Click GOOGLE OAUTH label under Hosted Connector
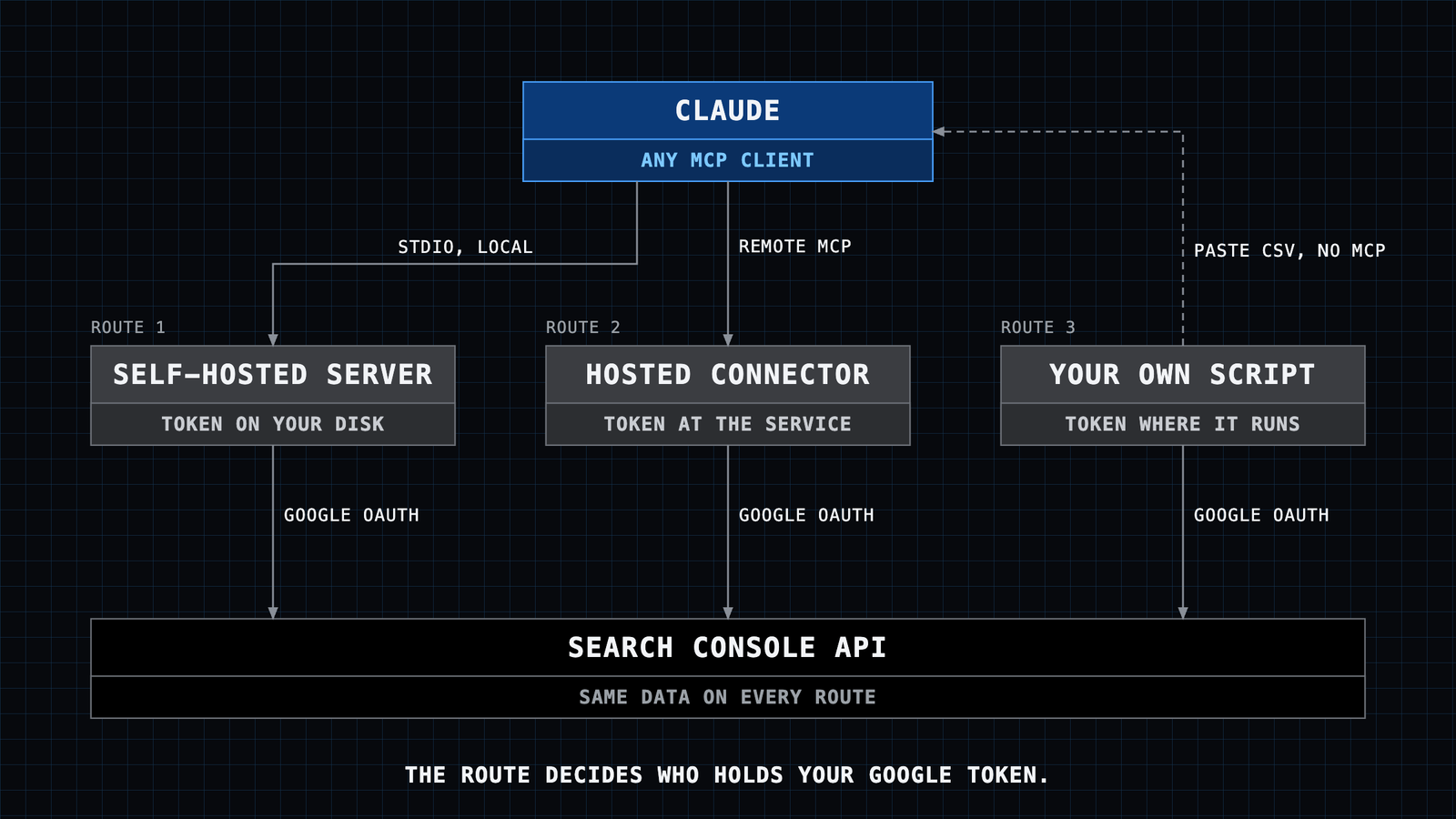The height and width of the screenshot is (819, 1456). [x=806, y=515]
